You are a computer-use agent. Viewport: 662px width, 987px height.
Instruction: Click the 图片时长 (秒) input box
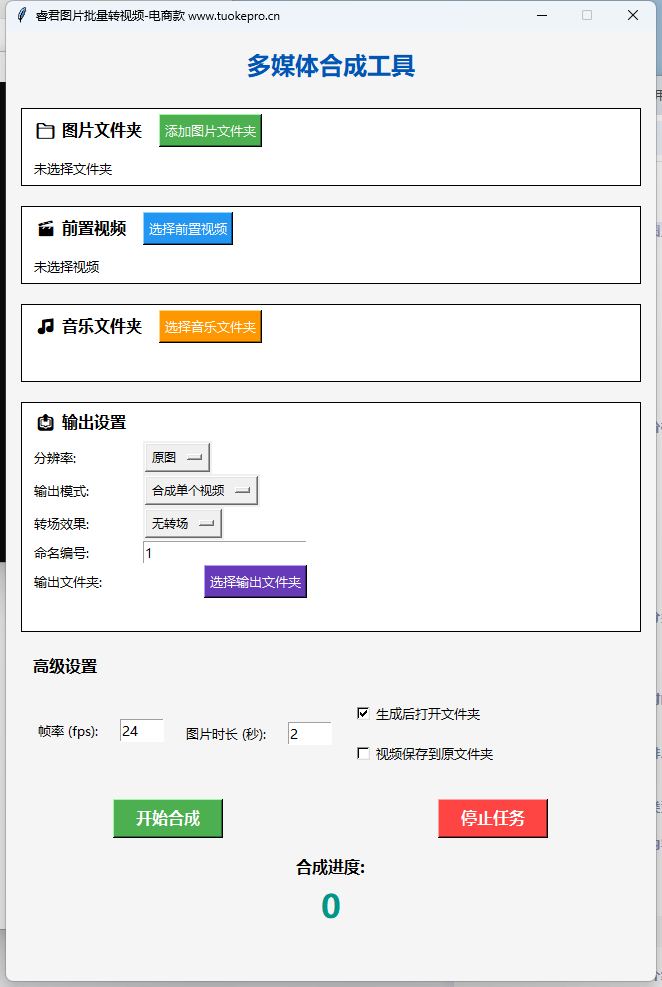pyautogui.click(x=309, y=734)
